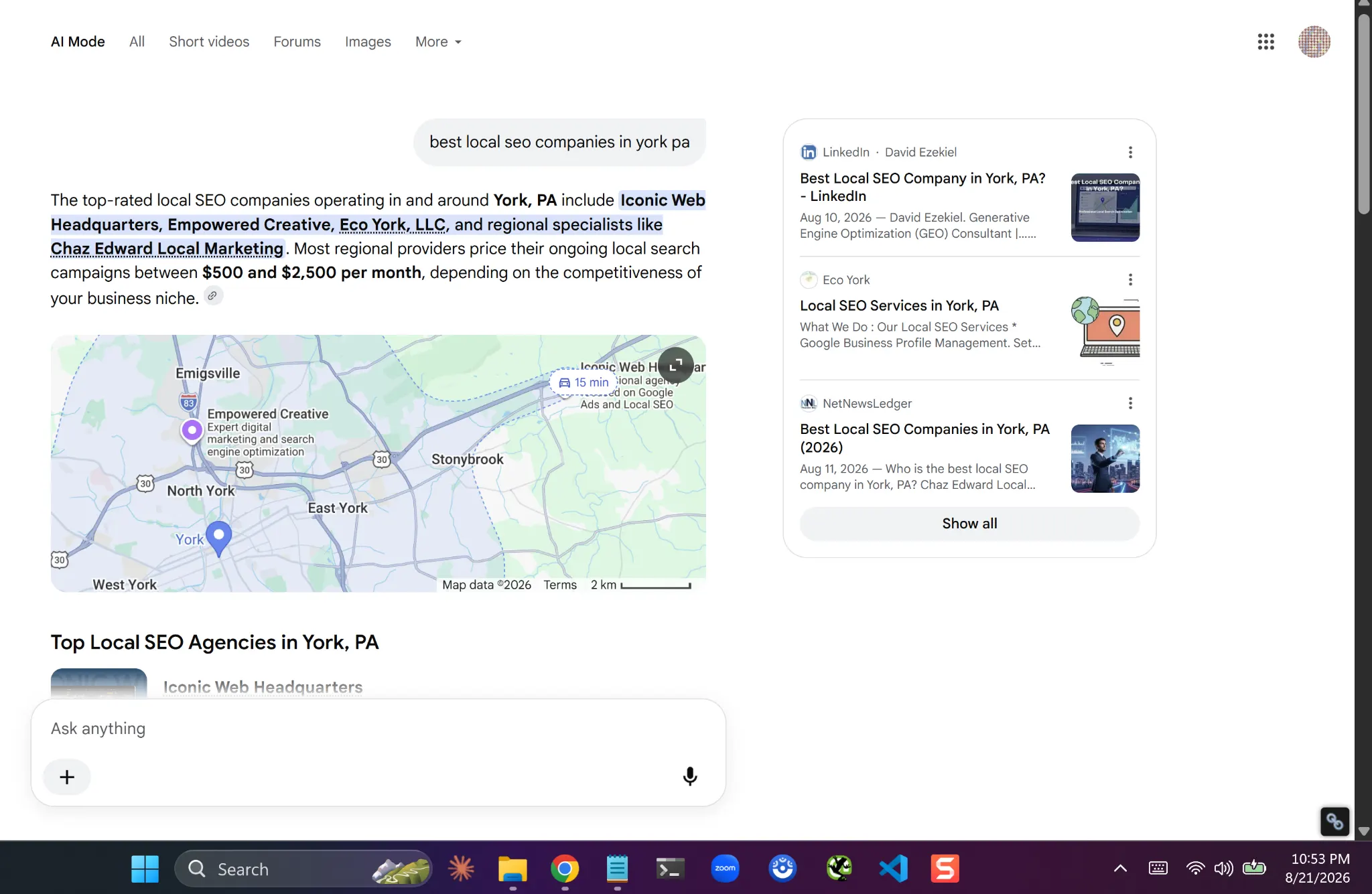1372x894 pixels.
Task: Open the Forums tab
Action: 297,42
